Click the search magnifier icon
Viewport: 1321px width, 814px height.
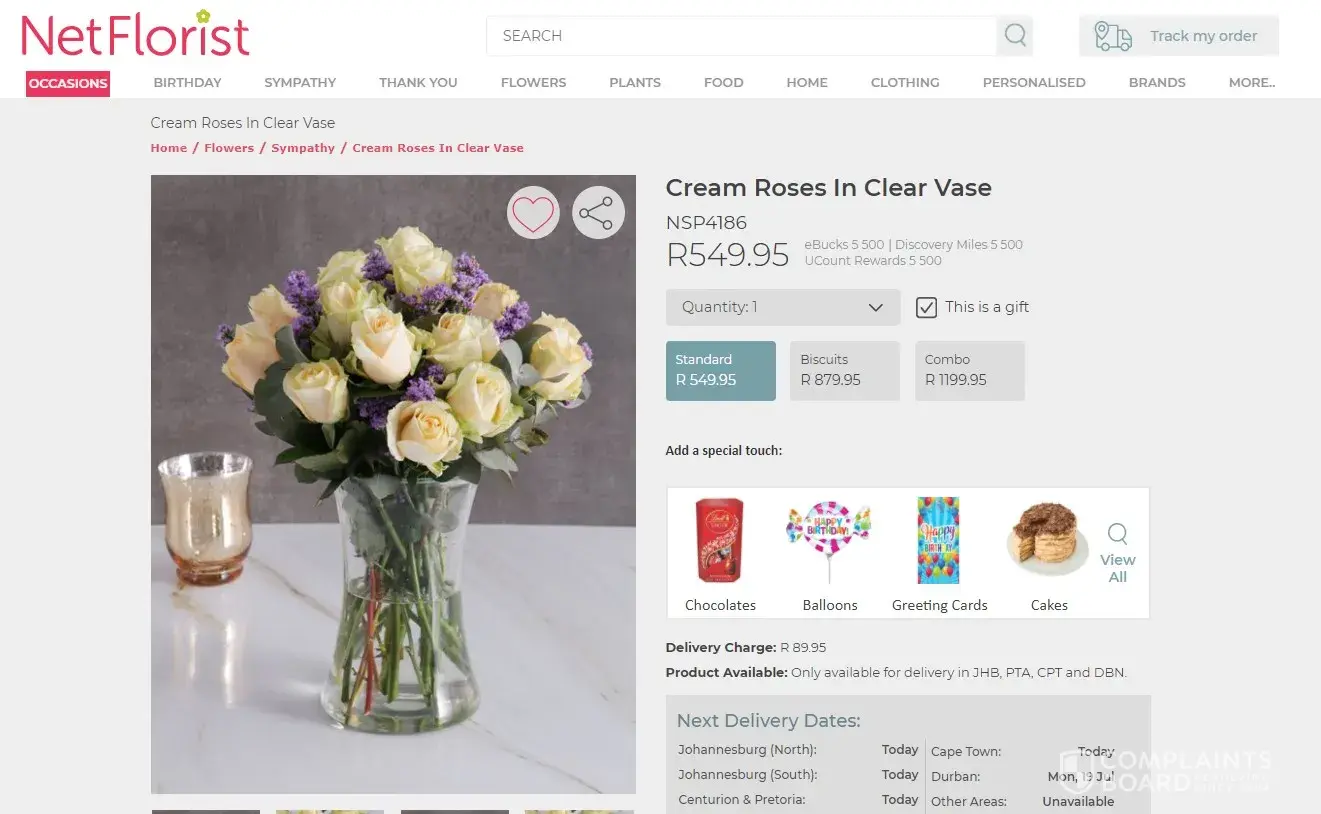[x=1015, y=36]
